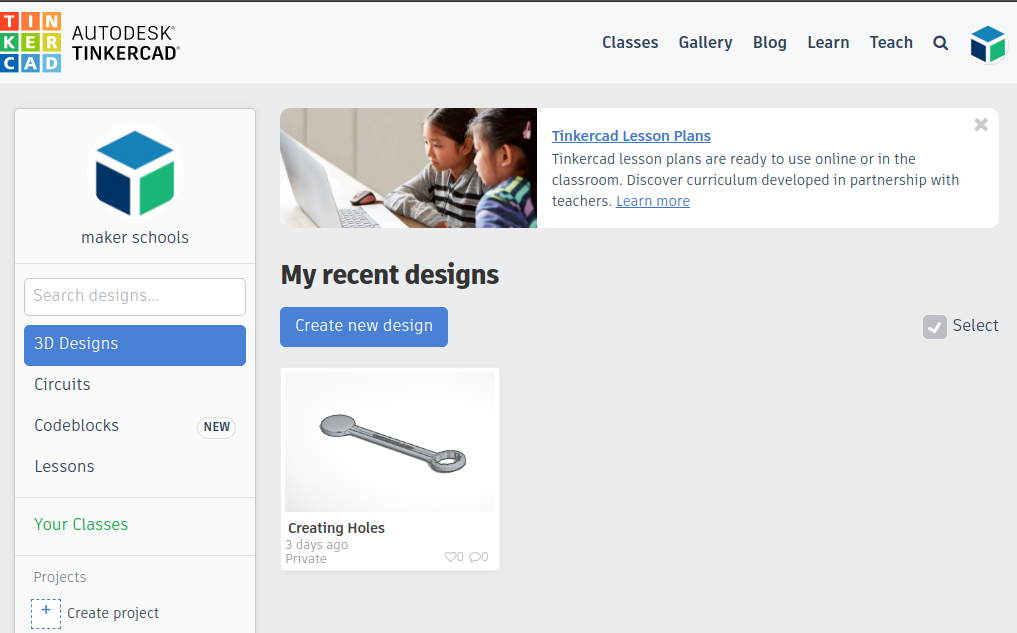Image resolution: width=1017 pixels, height=633 pixels.
Task: Toggle the Select checkbox
Action: 935,327
